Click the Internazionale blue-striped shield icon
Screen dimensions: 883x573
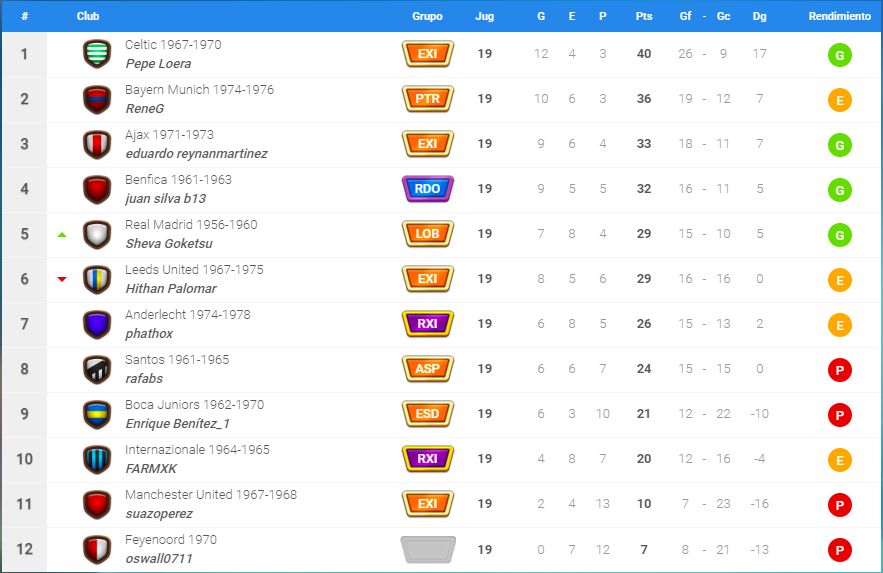pyautogui.click(x=97, y=459)
